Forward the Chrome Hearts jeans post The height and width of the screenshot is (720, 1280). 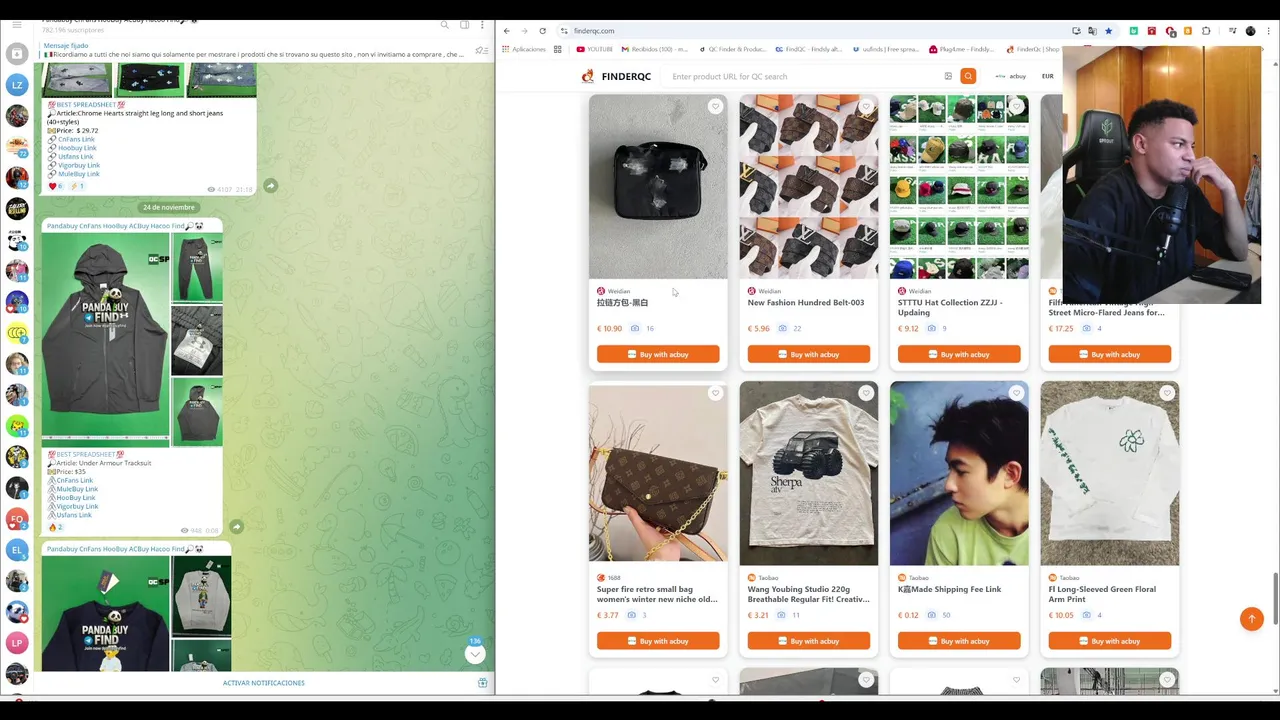pos(271,186)
